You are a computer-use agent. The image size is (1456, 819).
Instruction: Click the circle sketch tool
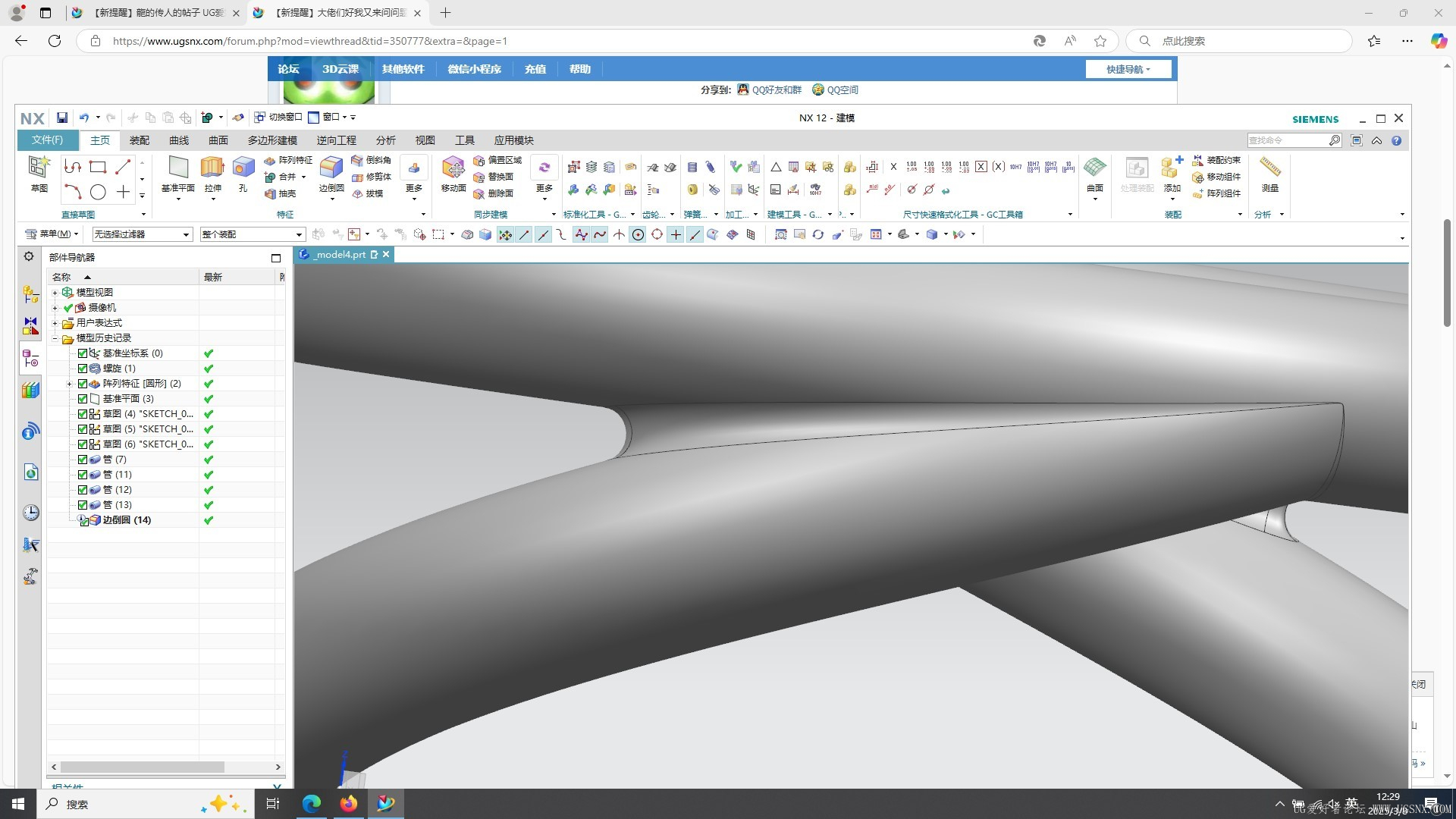point(98,193)
